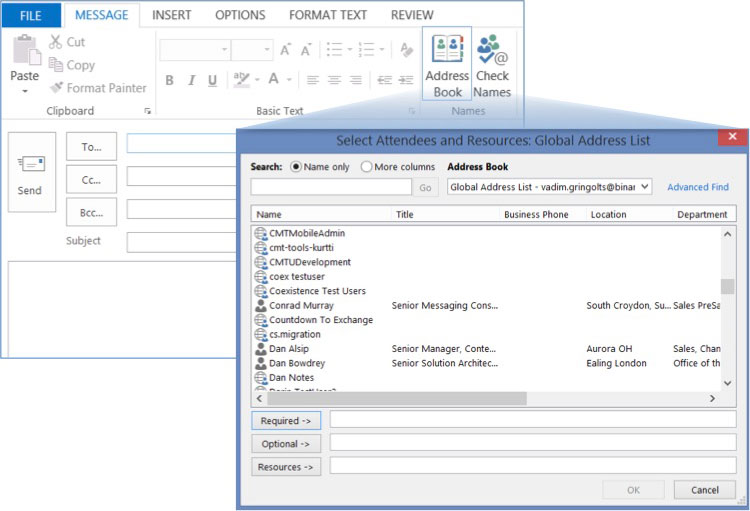Viewport: 750px width, 511px height.
Task: Click Cancel in the attendees dialog
Action: 705,490
